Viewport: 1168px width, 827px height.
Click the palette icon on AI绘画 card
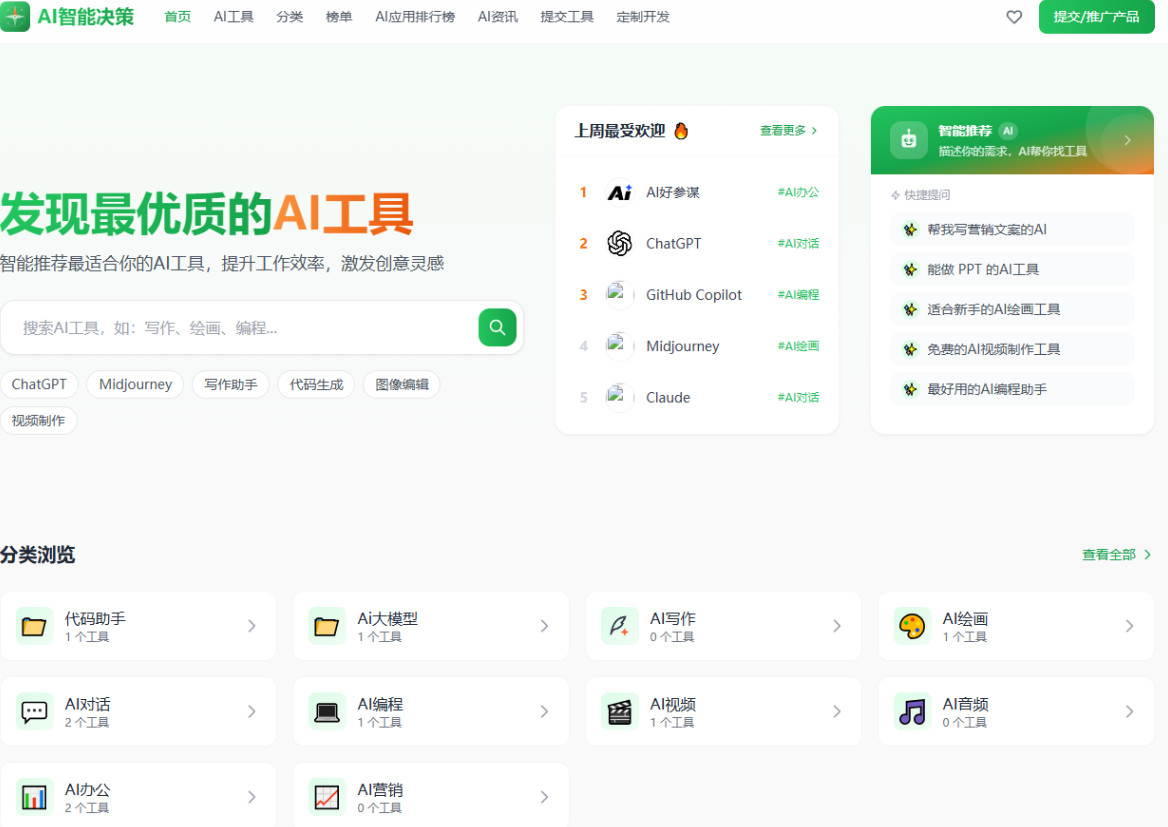pos(912,625)
